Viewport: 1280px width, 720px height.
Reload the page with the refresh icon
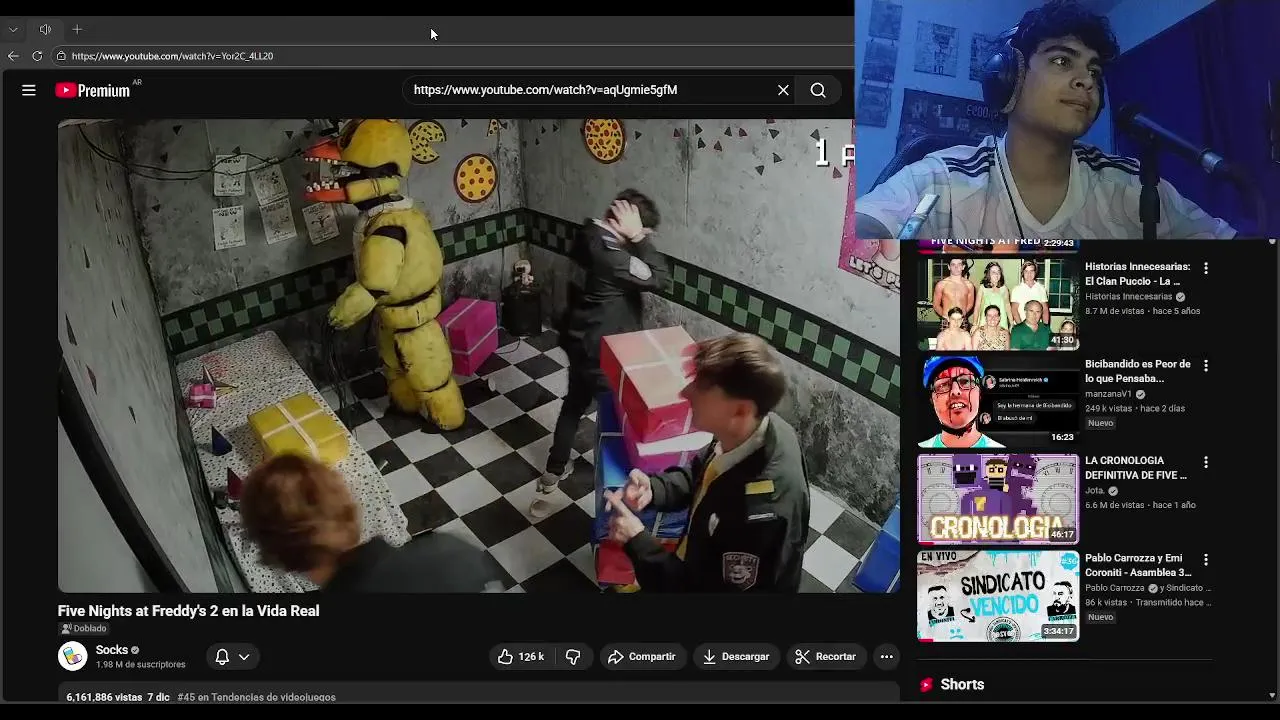click(37, 56)
